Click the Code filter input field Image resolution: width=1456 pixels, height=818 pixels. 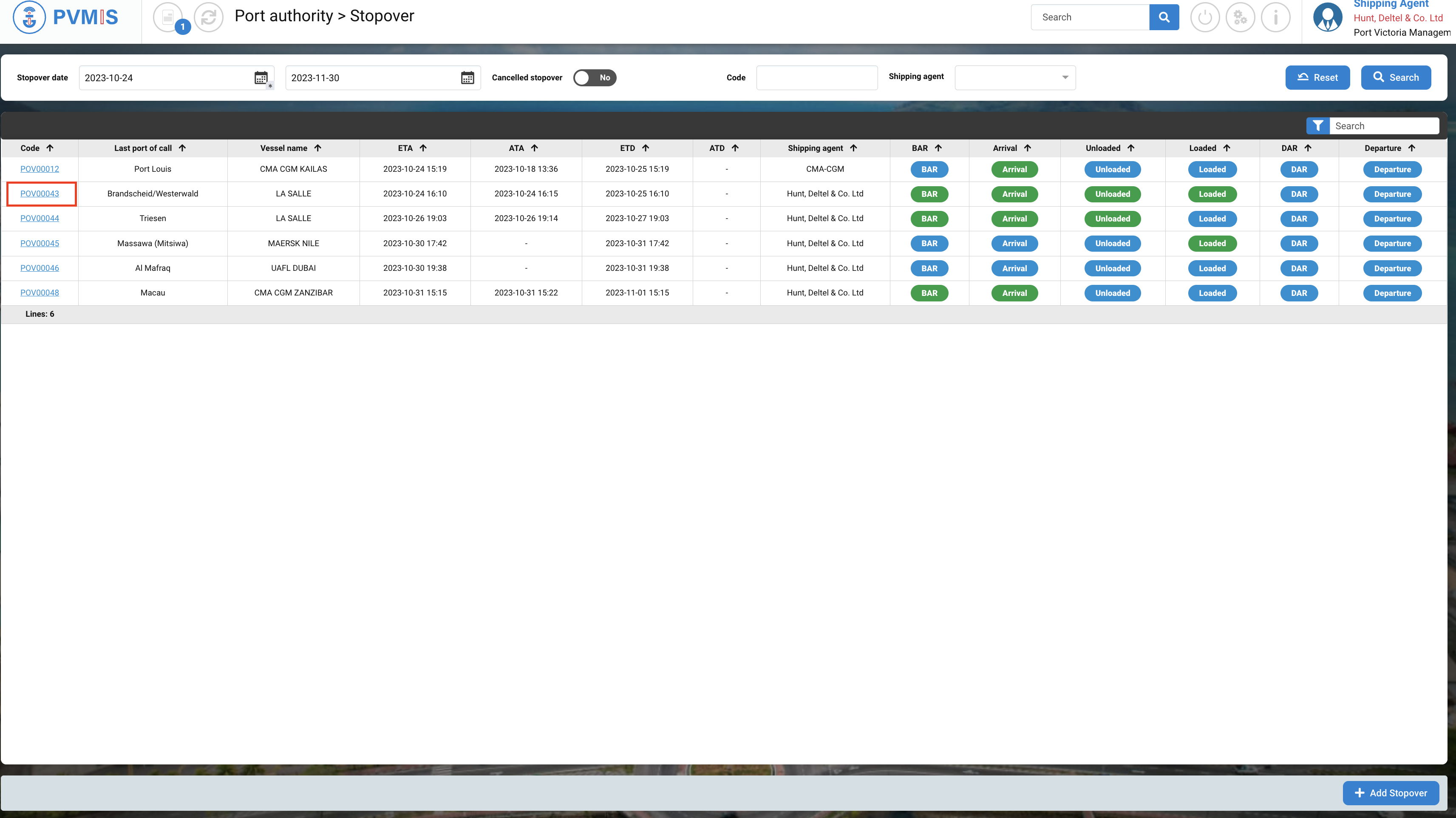817,78
